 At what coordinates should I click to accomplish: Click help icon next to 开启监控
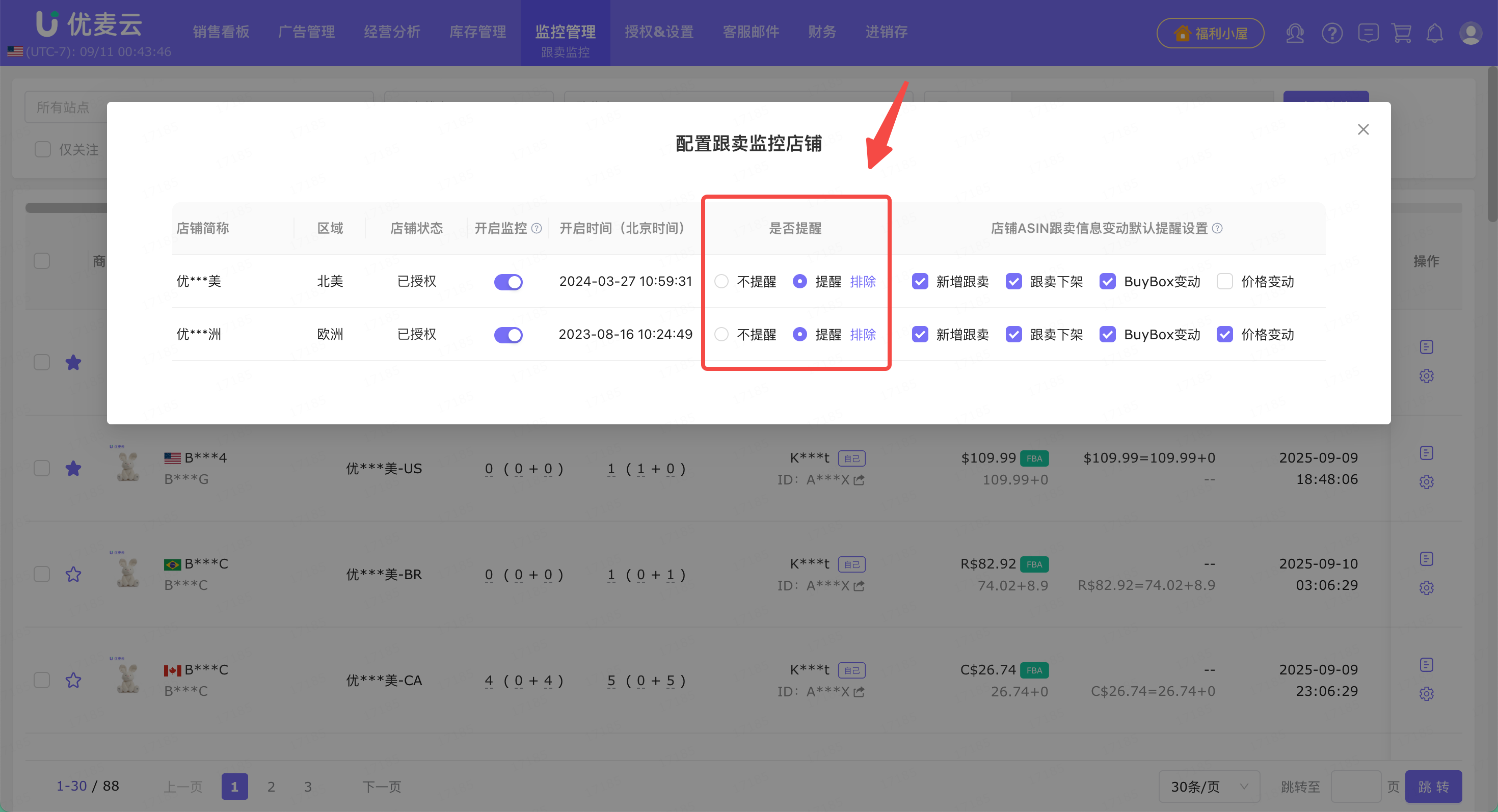tap(537, 228)
